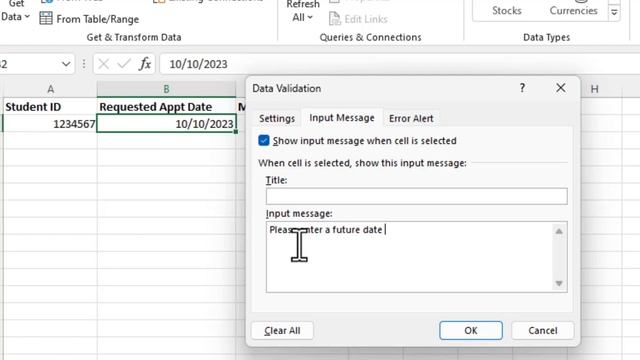Click the input message scroll up arrow
The height and width of the screenshot is (360, 640).
(559, 231)
